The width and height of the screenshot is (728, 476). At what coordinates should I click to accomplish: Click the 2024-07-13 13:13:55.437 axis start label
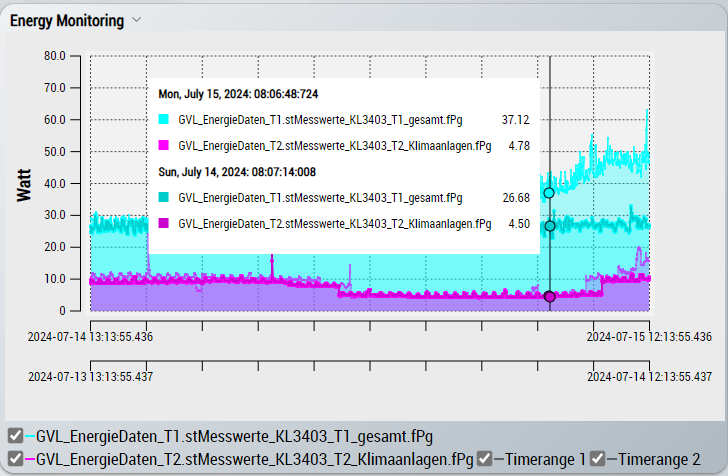point(91,377)
